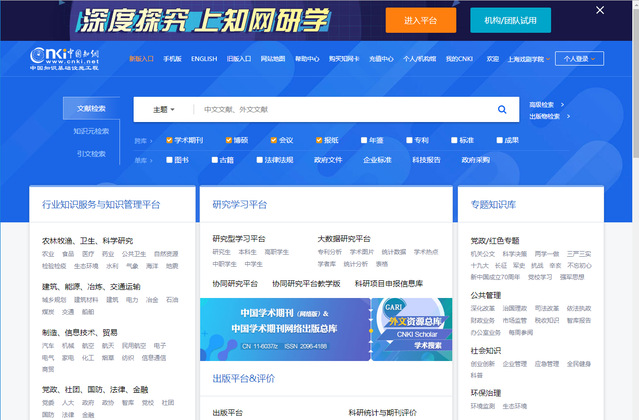Click the 深度探究 上知网研学 banner title
Screen dimensions: 639x420
click(203, 20)
